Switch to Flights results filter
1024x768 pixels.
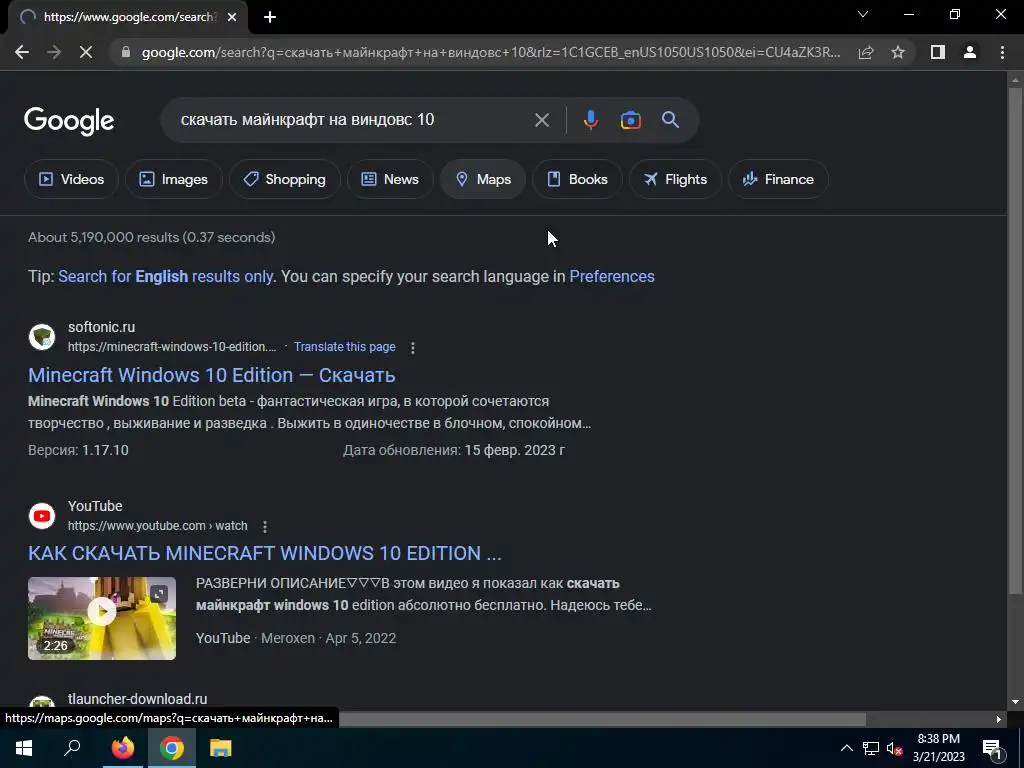675,179
